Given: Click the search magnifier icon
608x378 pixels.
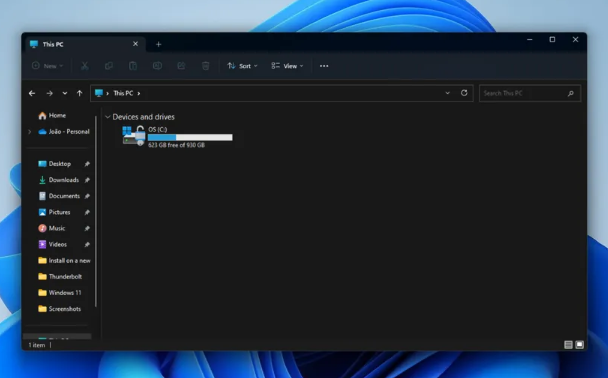Looking at the screenshot, I should pyautogui.click(x=571, y=93).
